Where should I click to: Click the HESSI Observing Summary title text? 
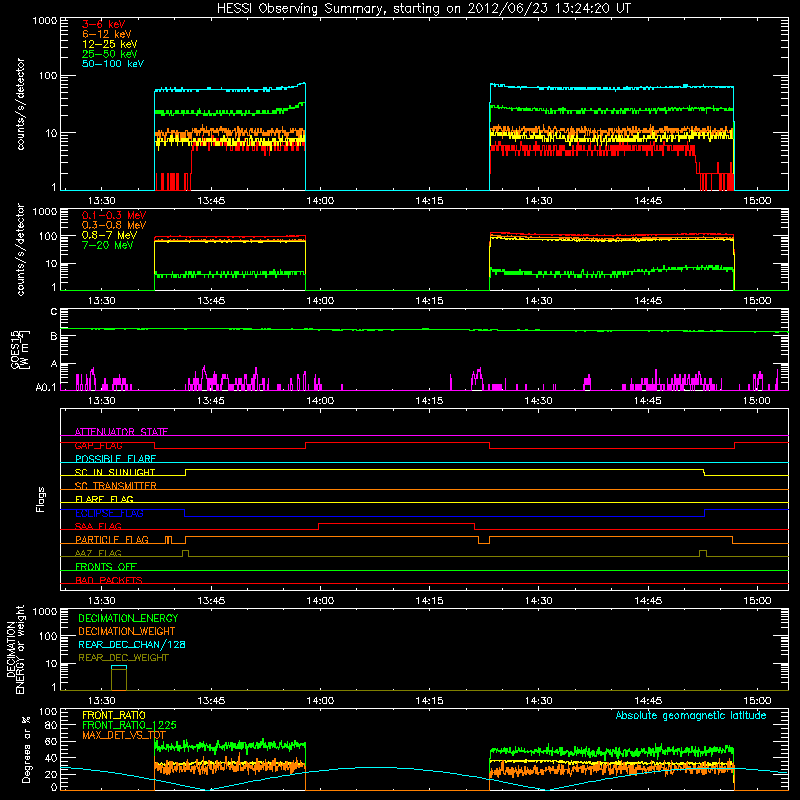[423, 9]
